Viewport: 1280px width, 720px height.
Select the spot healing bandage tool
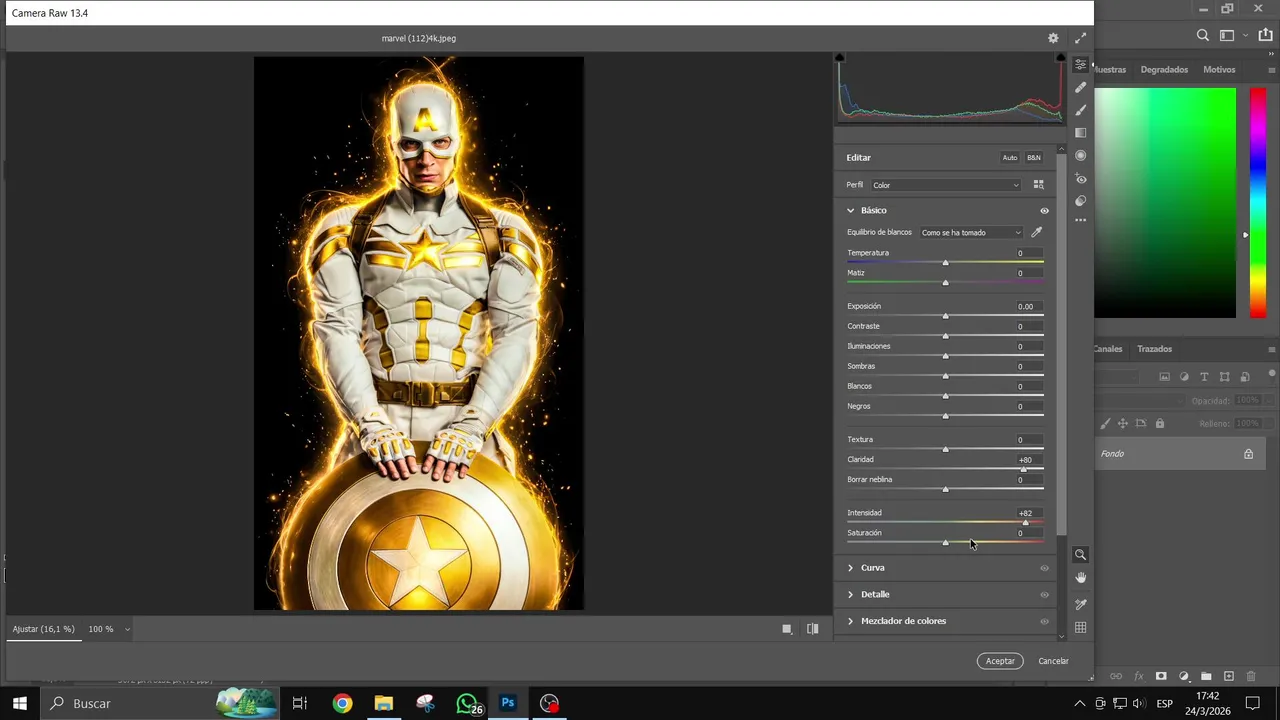pyautogui.click(x=1080, y=87)
